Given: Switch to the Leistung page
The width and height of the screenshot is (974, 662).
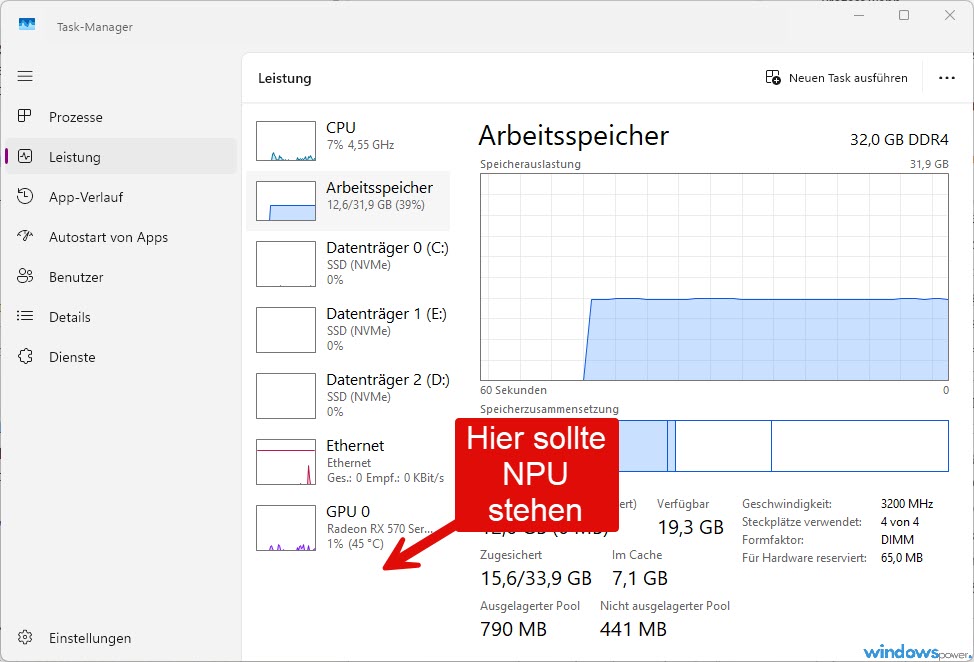Looking at the screenshot, I should pyautogui.click(x=121, y=156).
